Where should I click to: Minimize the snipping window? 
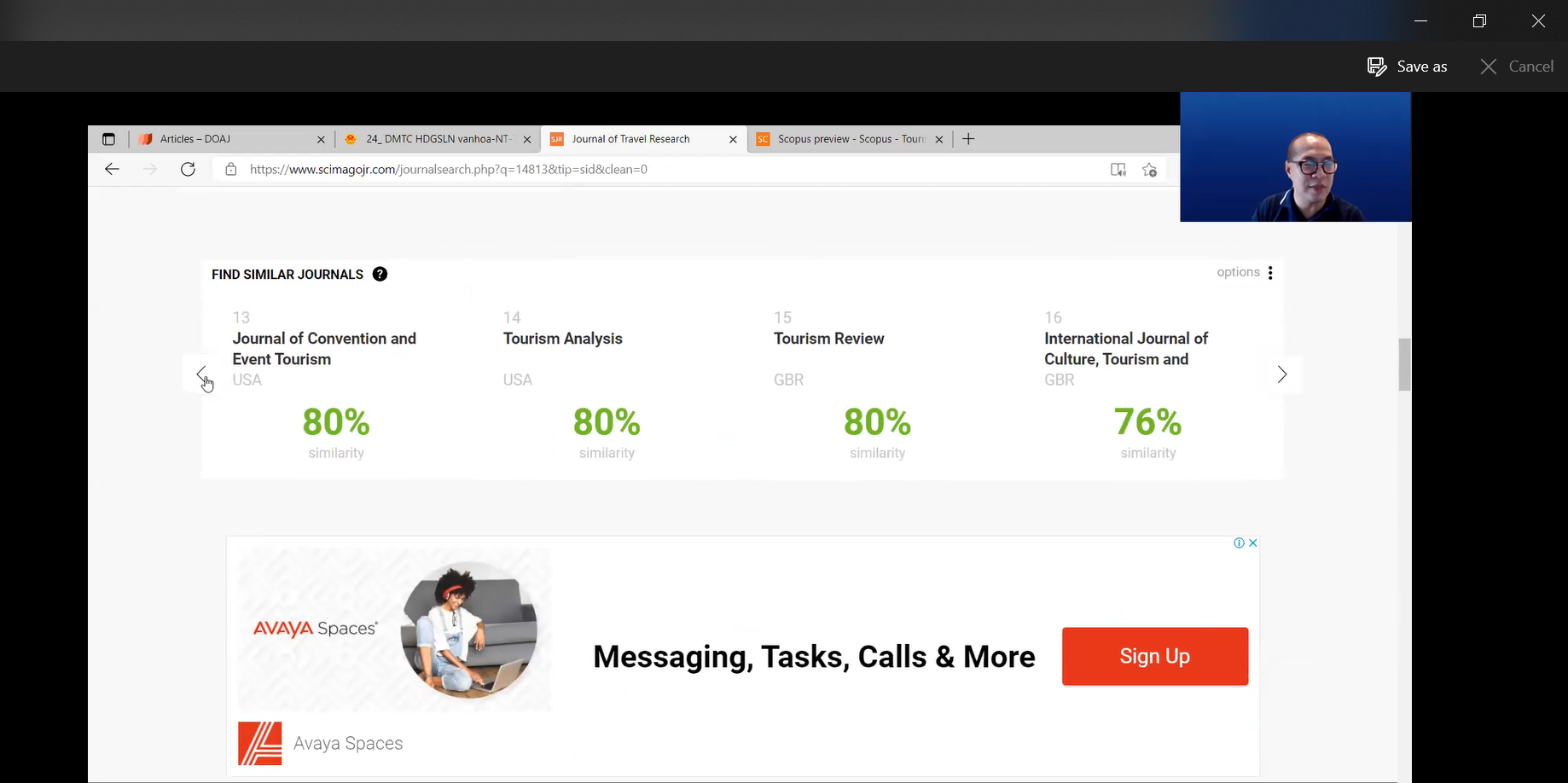(x=1420, y=20)
